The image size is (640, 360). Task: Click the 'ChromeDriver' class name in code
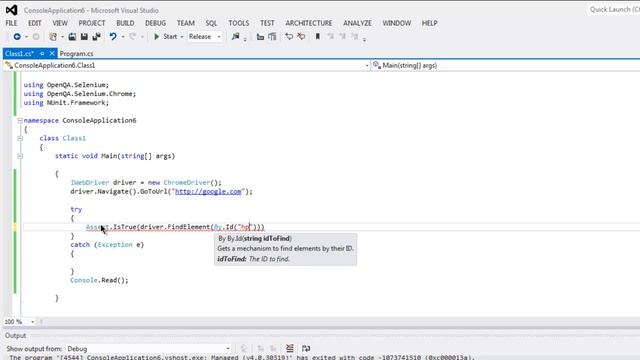(x=187, y=182)
